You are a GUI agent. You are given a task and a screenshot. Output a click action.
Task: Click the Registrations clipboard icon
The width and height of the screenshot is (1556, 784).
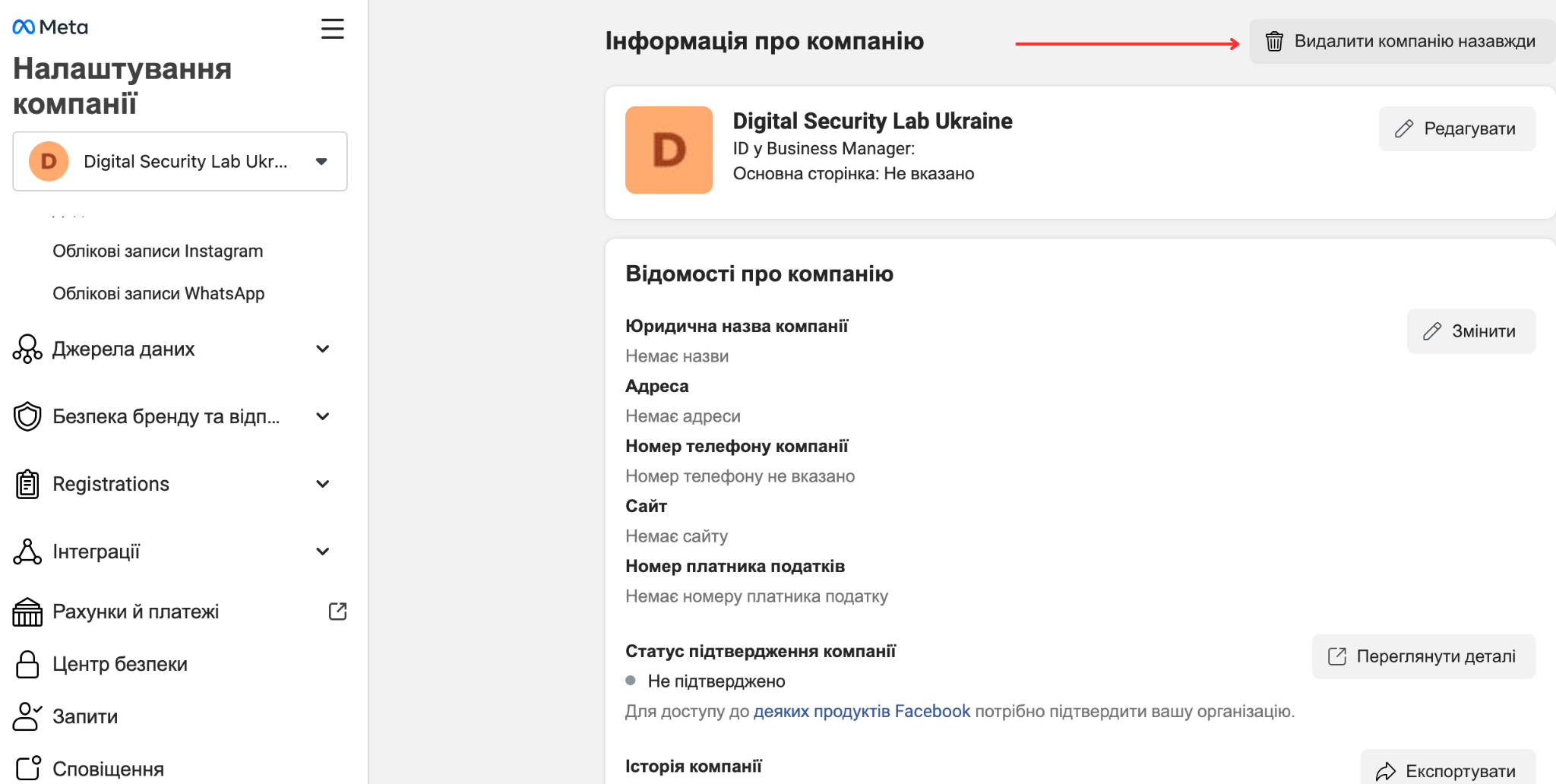coord(27,484)
